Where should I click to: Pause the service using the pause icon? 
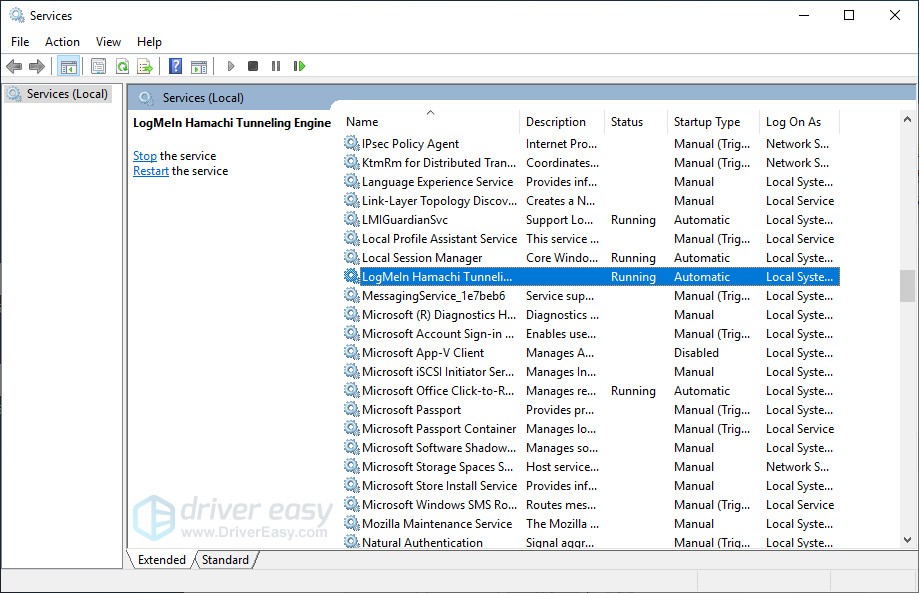[277, 66]
